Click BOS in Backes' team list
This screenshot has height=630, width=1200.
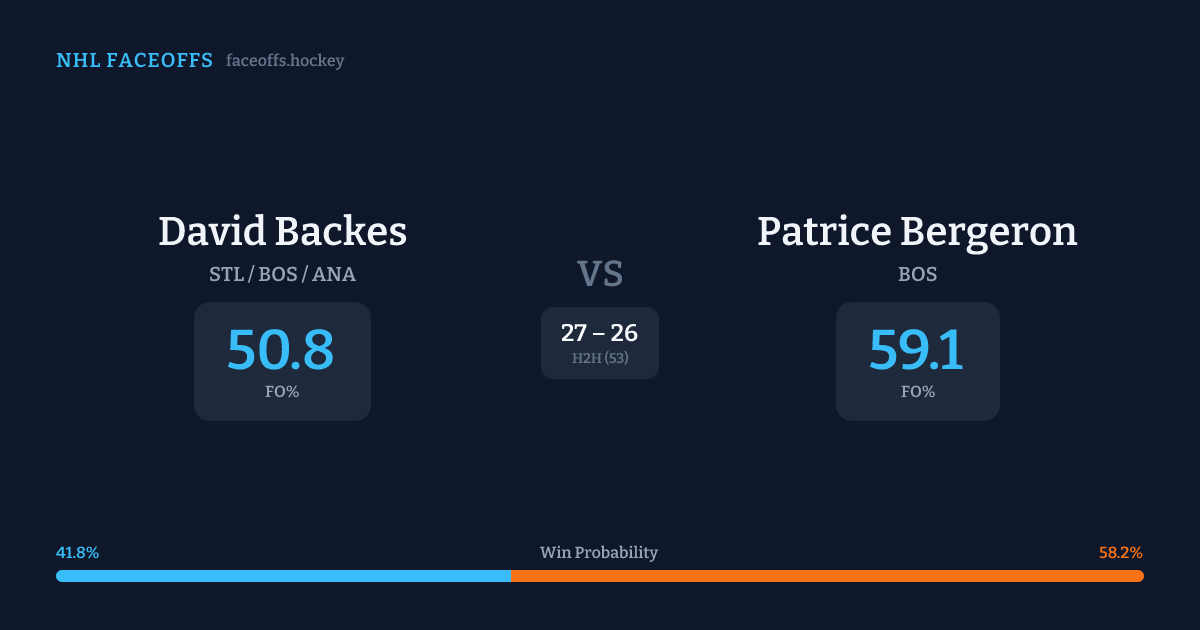coord(278,274)
